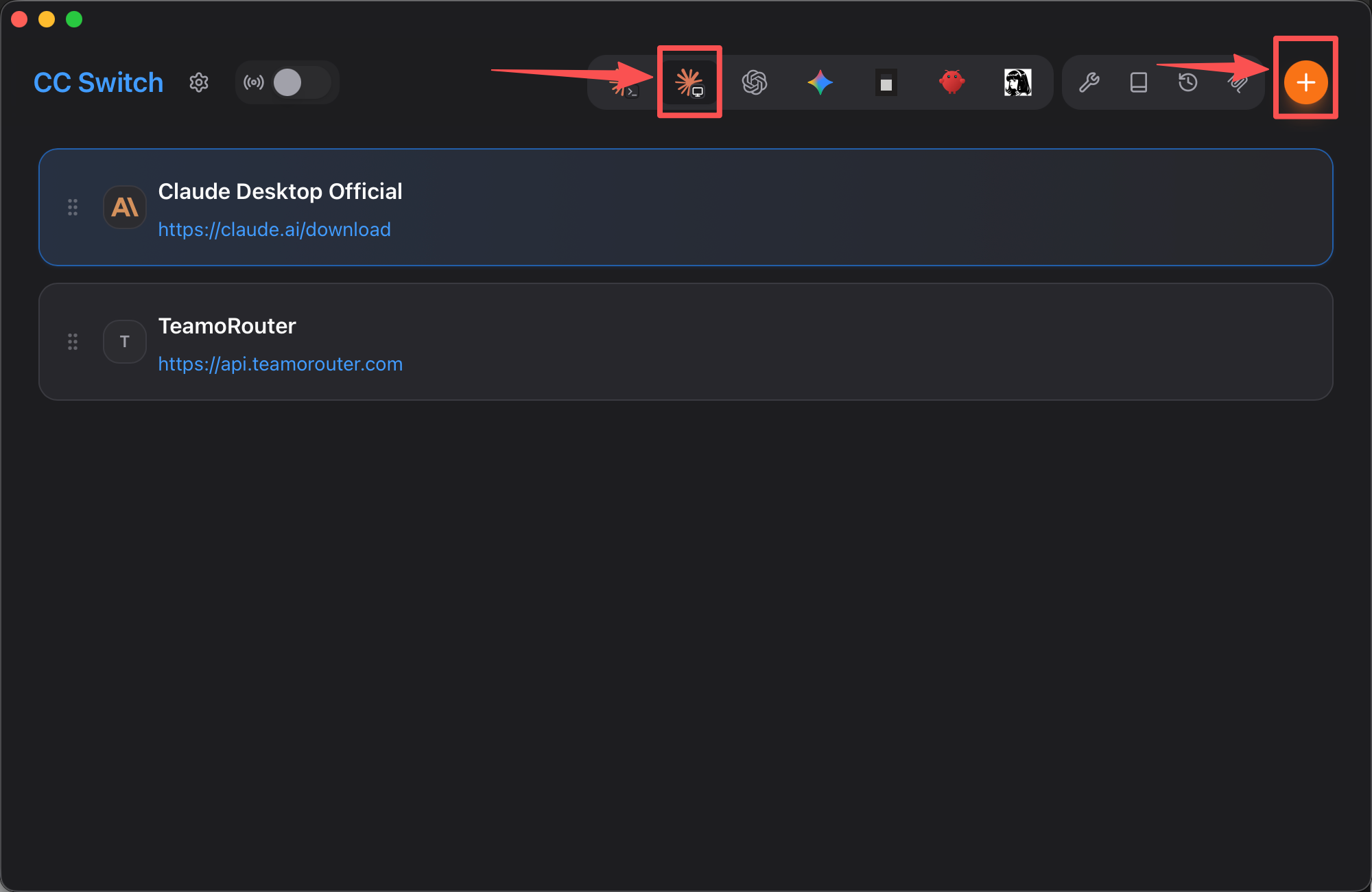Select the Claude Desktop app tab
Image resolution: width=1372 pixels, height=892 pixels.
(689, 82)
